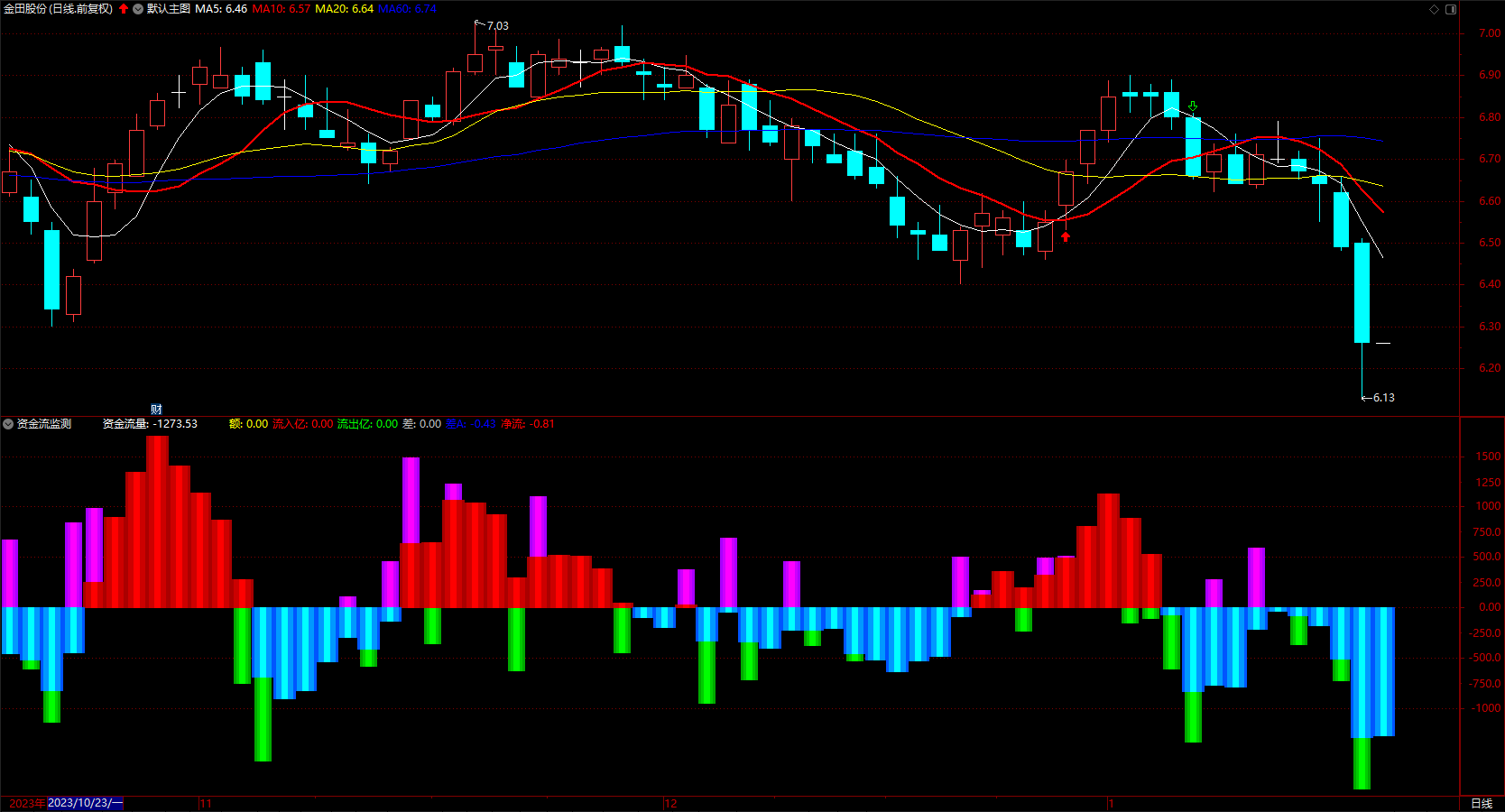Click the last large cyan candlestick

1362,292
